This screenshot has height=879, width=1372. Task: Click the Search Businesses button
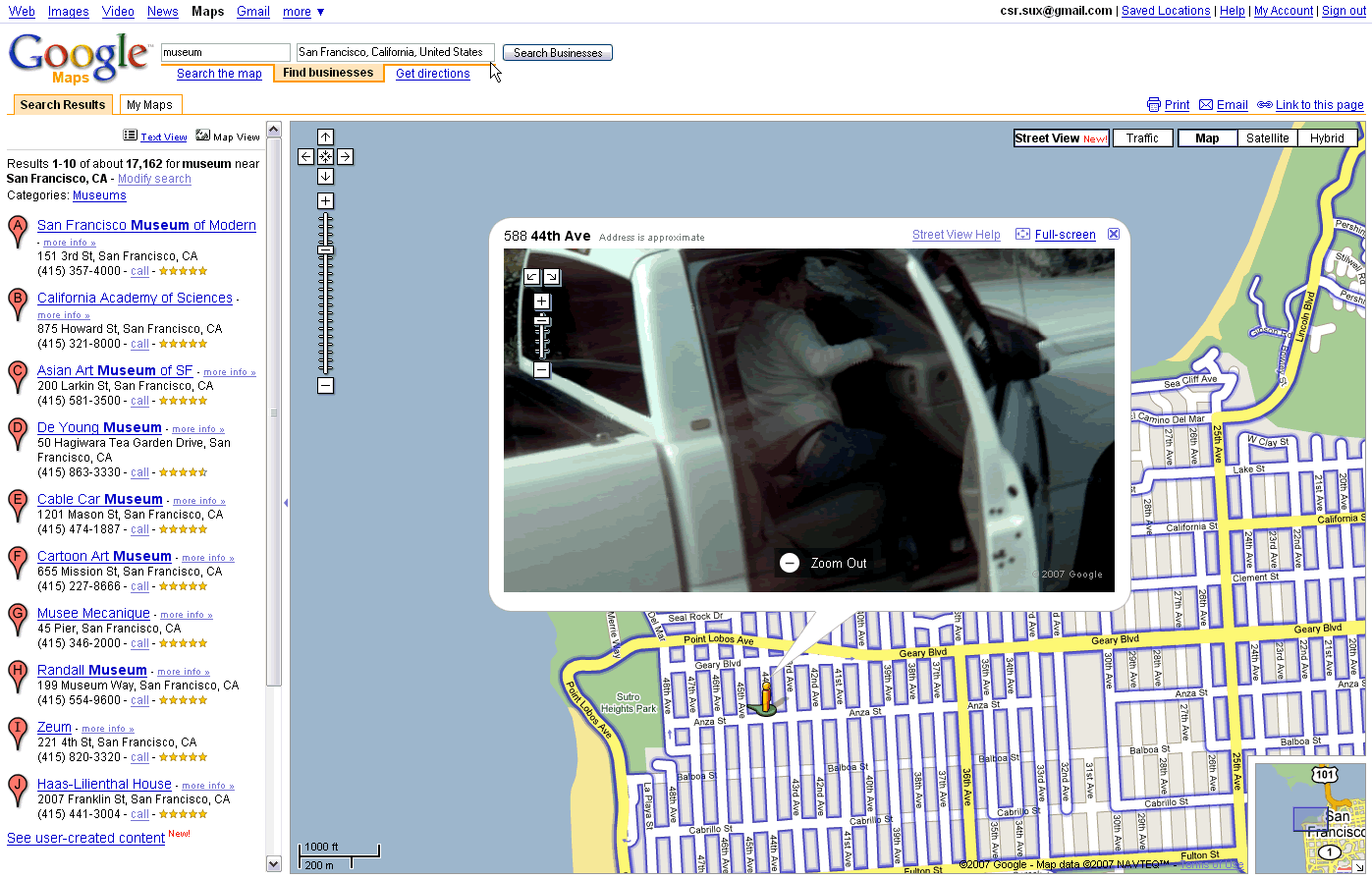(558, 53)
